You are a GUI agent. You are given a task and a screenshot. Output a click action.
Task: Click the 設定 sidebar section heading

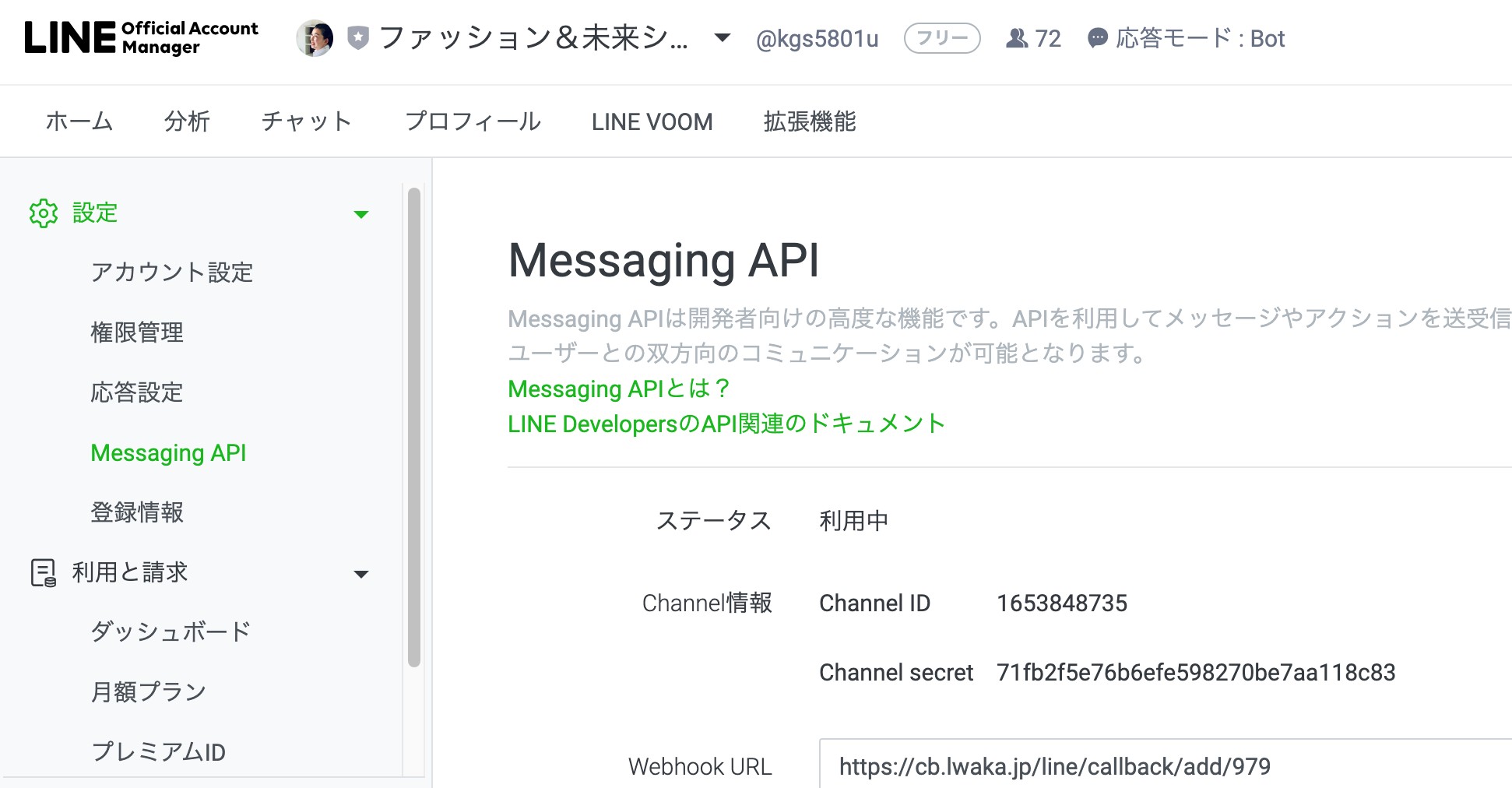(95, 213)
